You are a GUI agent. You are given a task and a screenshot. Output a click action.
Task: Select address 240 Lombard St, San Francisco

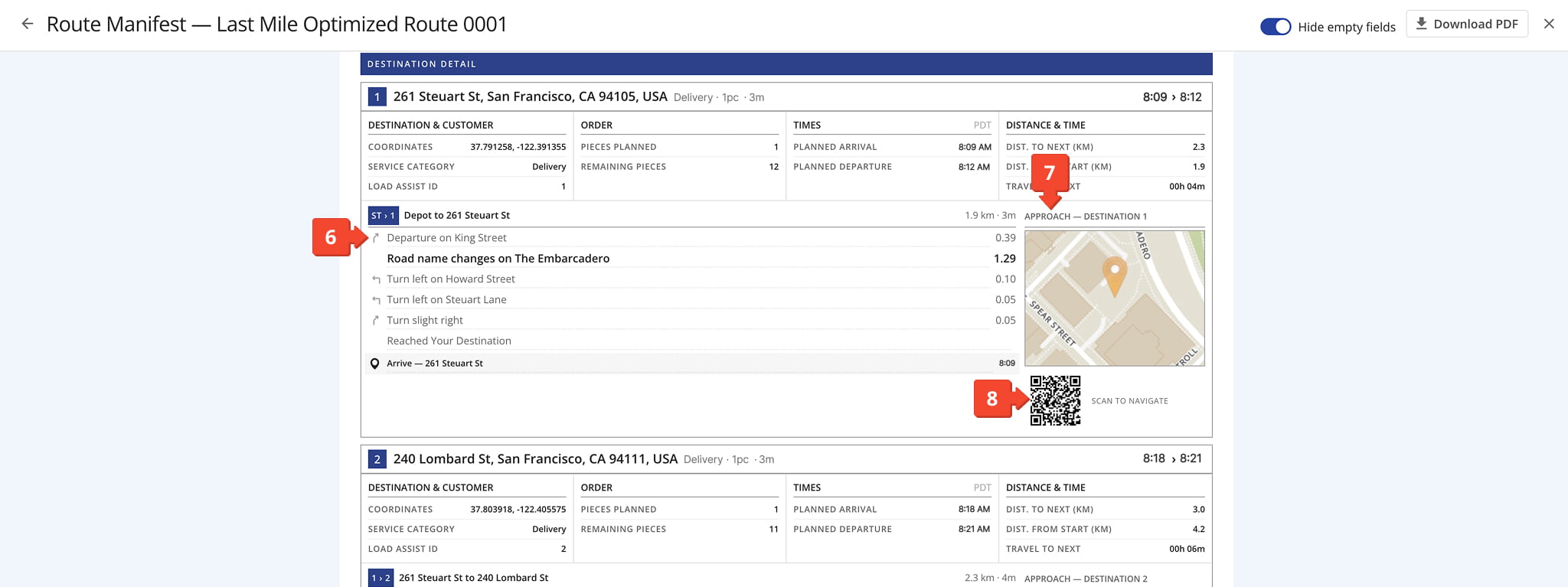pos(535,458)
